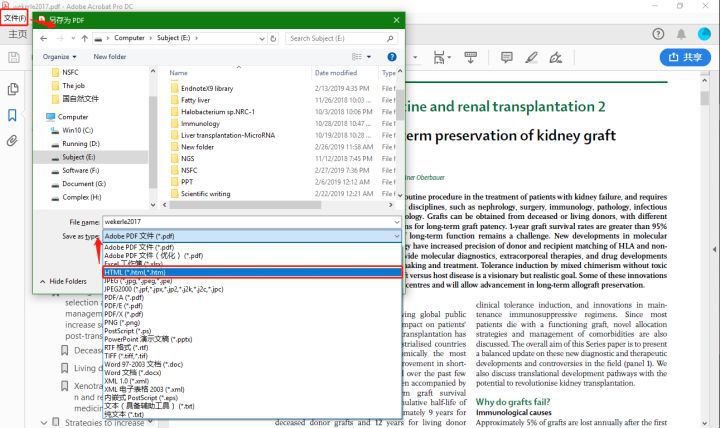
Task: Click the Search Subject (E:) field
Action: [x=341, y=39]
